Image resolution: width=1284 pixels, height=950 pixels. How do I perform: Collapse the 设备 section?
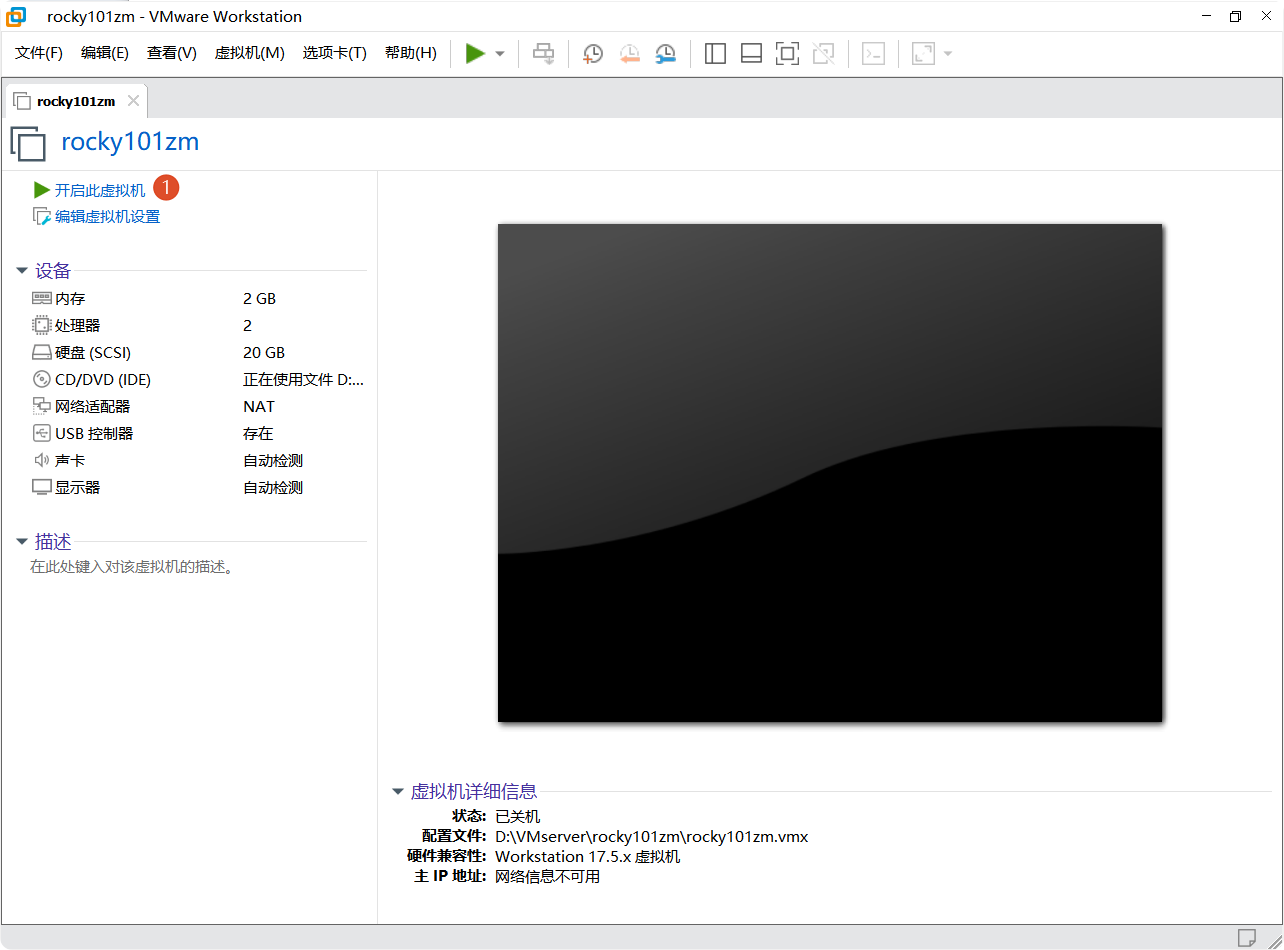[x=22, y=271]
